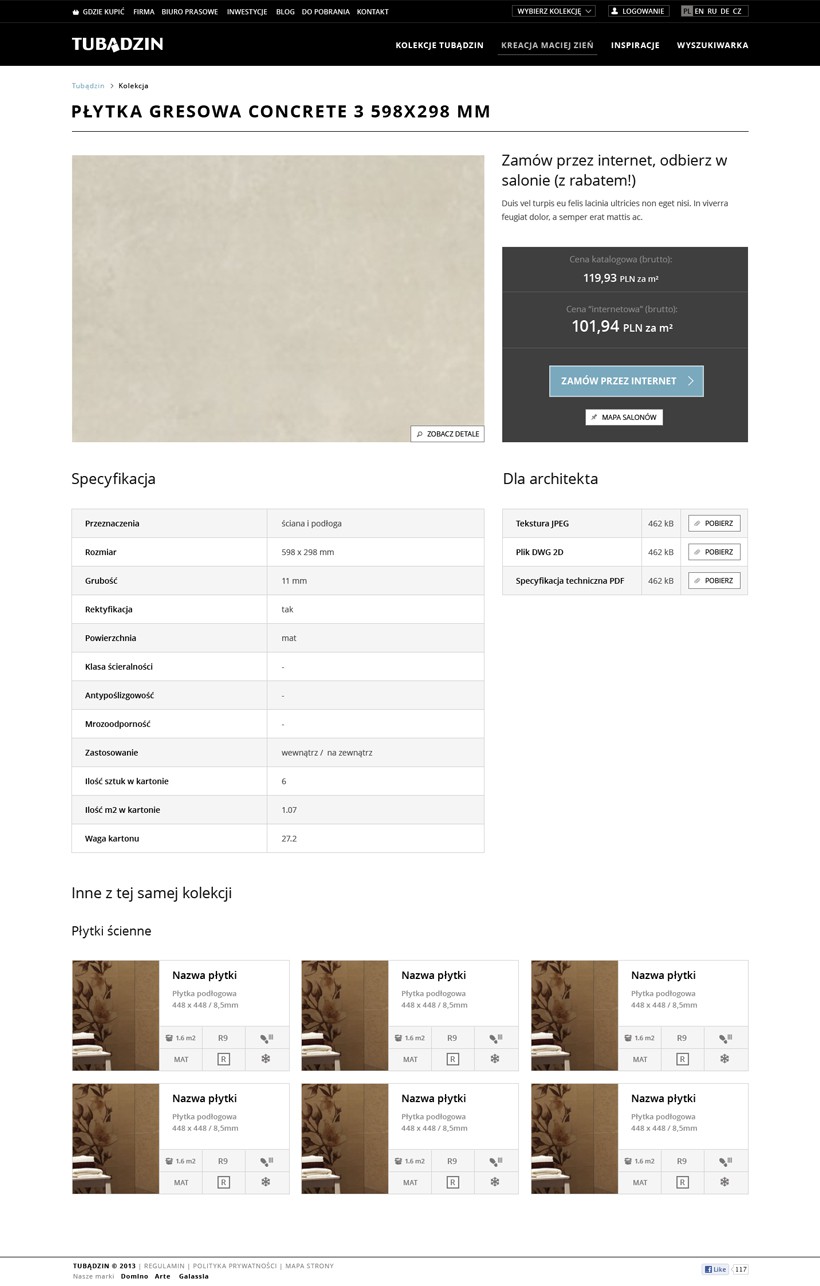Open the Galassia brand link in footer
Image resolution: width=820 pixels, height=1286 pixels.
[194, 1277]
